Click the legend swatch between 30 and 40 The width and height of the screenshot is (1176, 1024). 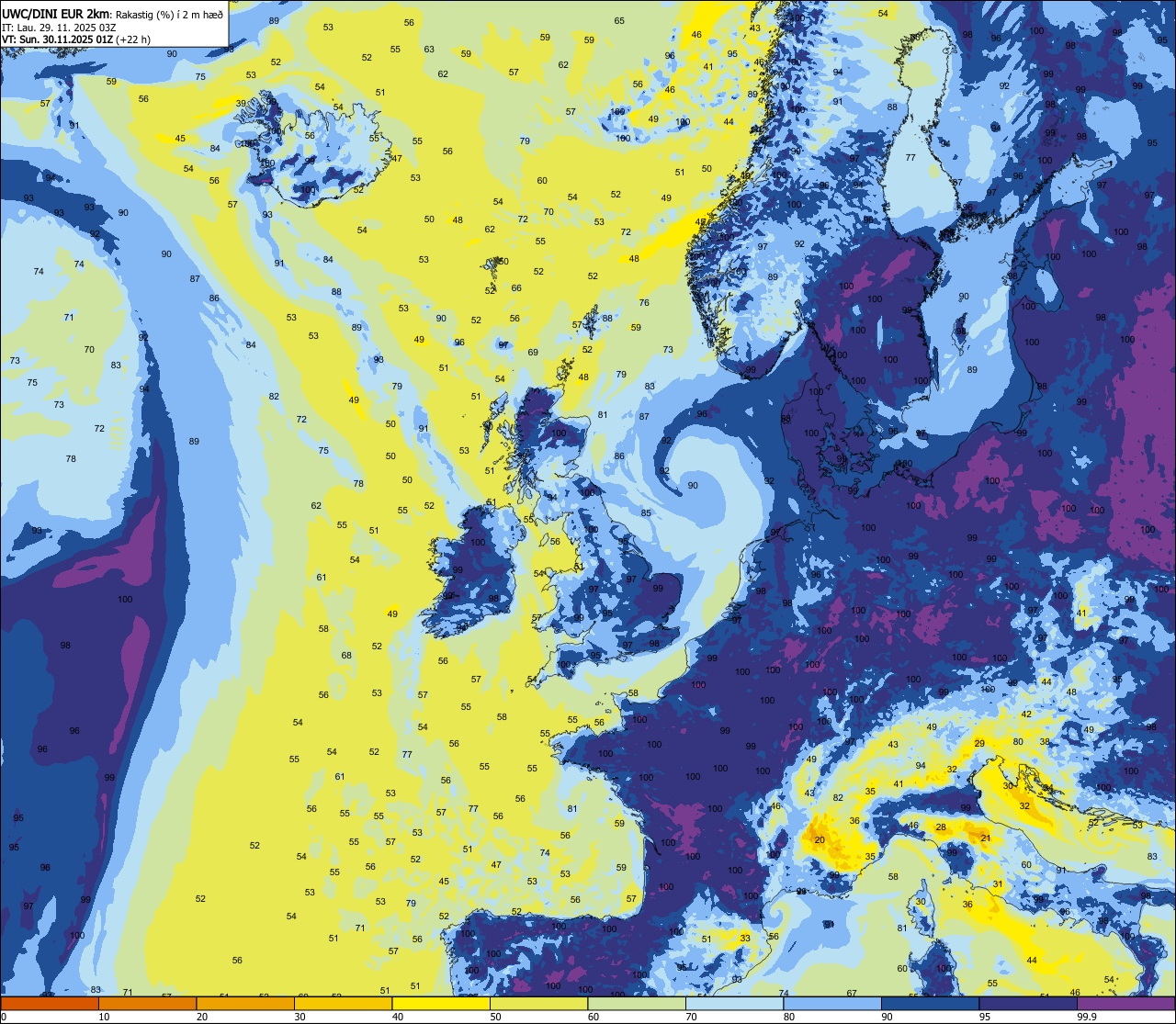tap(343, 1003)
